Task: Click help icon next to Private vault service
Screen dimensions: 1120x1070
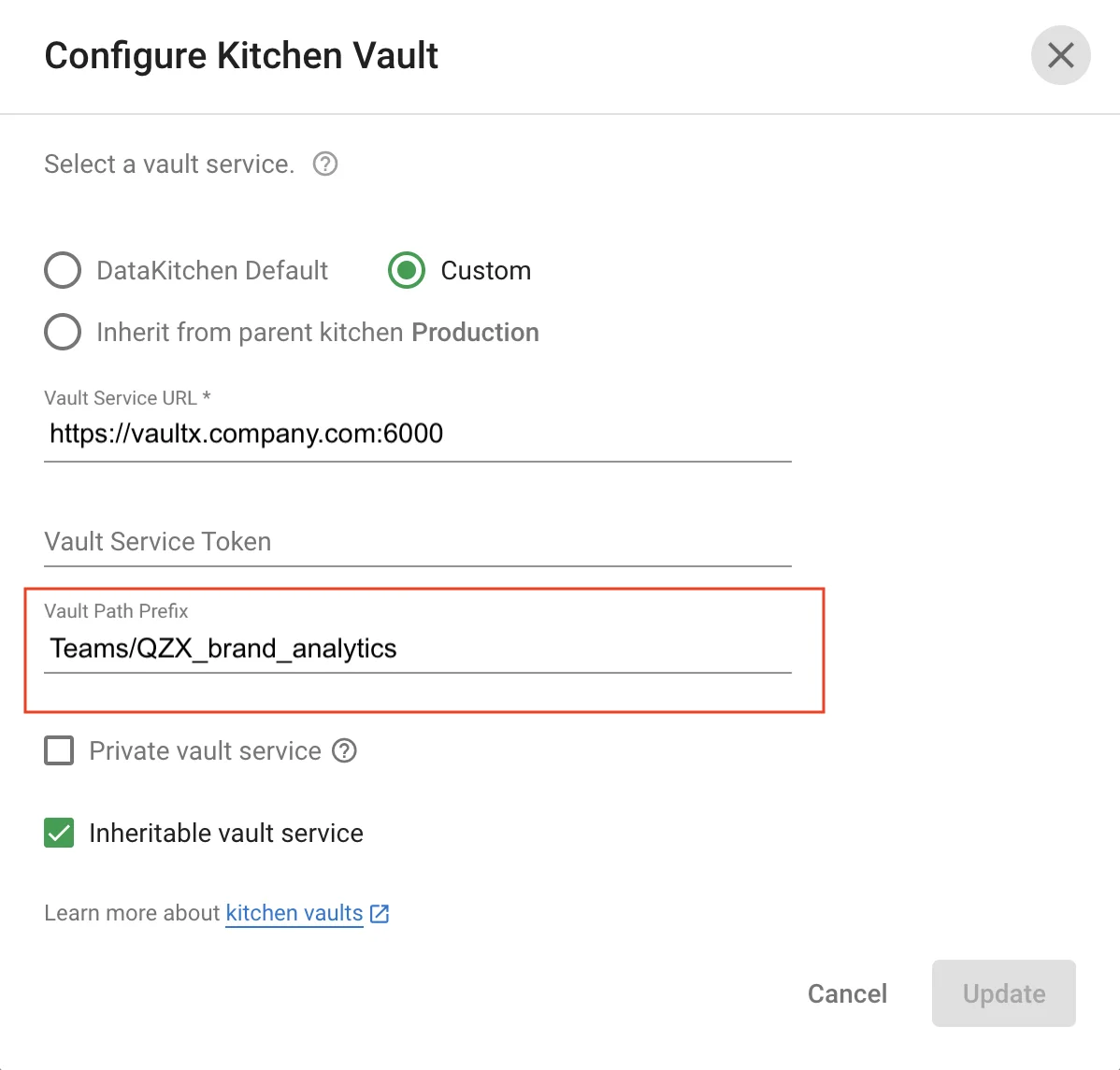Action: [345, 751]
